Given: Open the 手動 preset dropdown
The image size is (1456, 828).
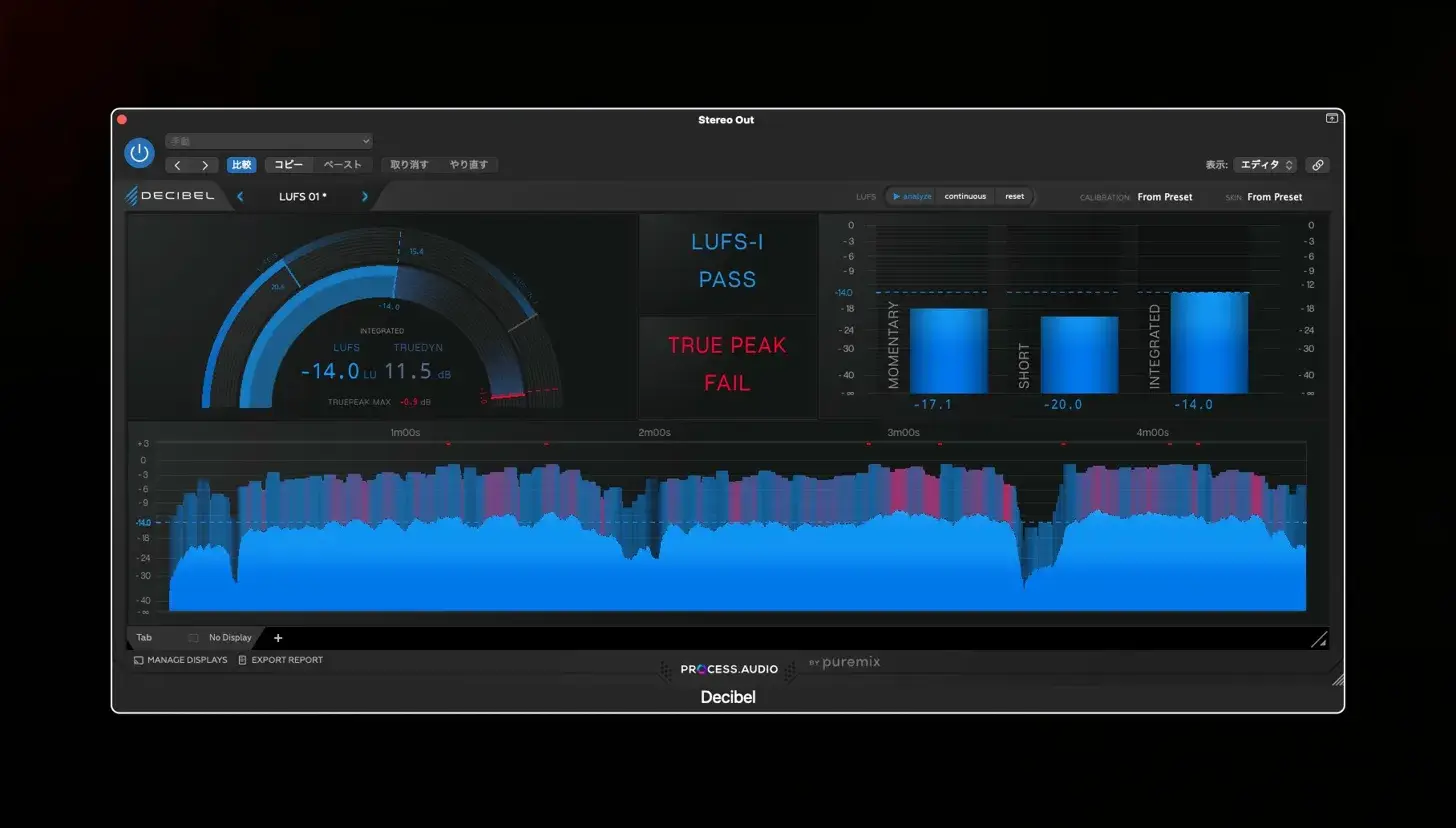Looking at the screenshot, I should (x=269, y=141).
